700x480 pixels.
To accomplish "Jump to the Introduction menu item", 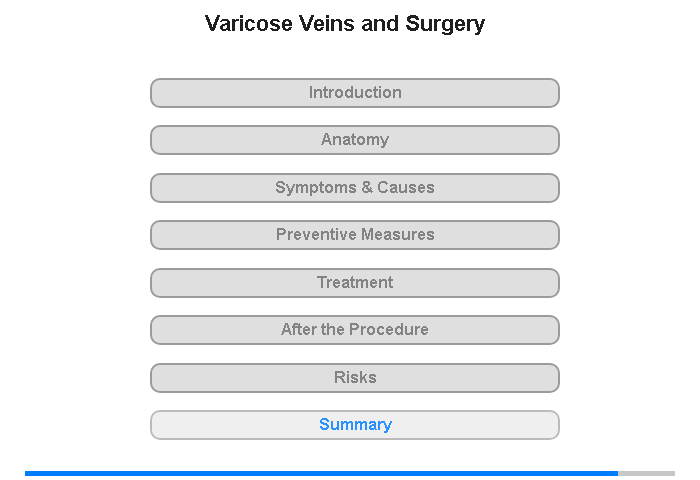I will point(354,93).
